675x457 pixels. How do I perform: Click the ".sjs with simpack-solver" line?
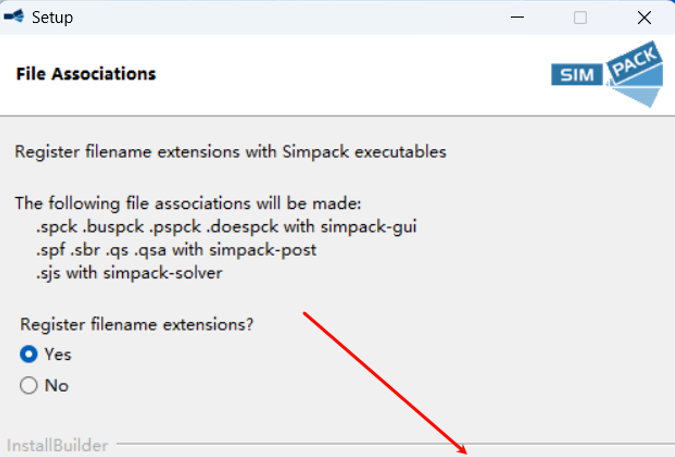click(x=129, y=272)
